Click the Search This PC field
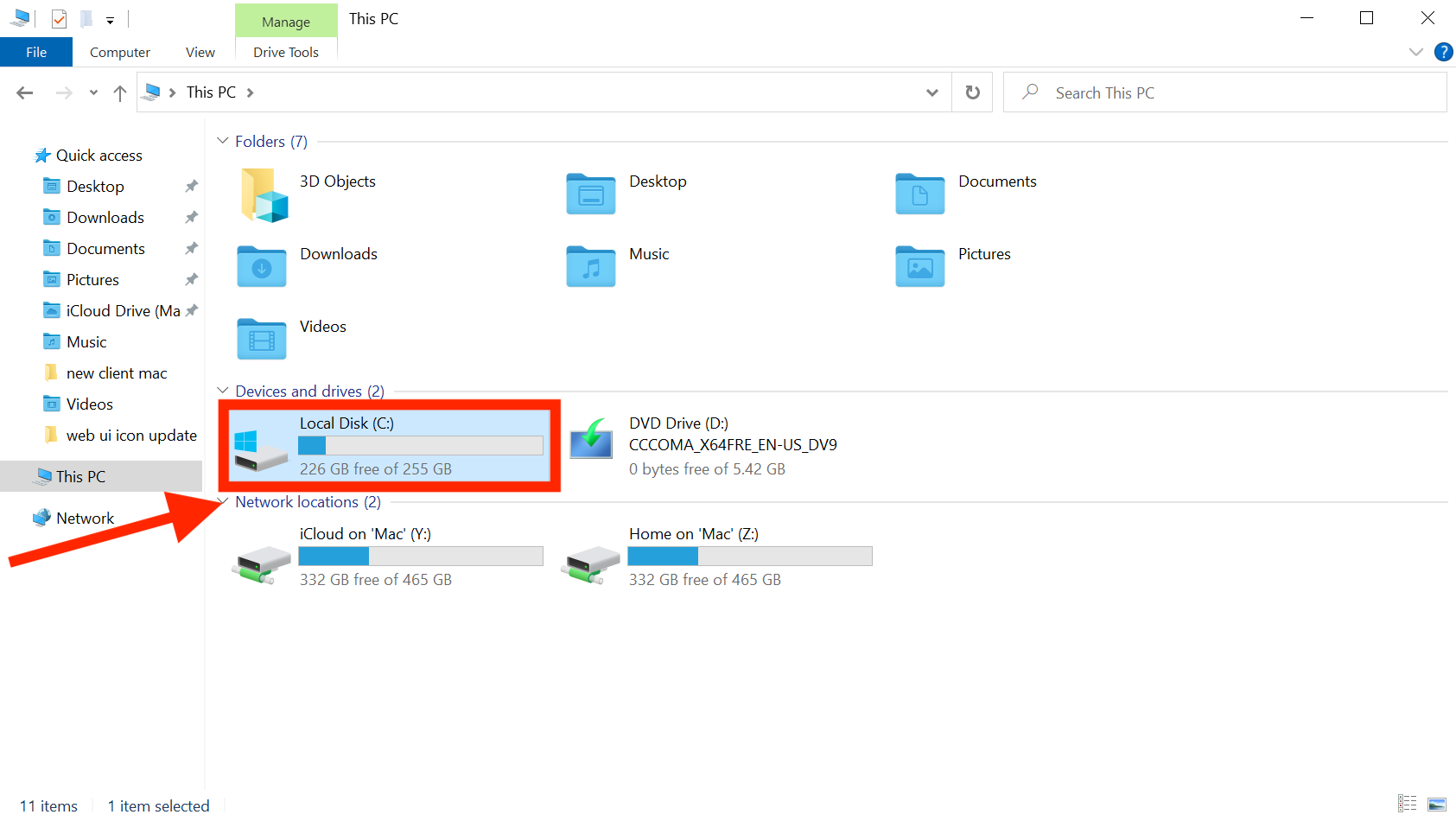1456x821 pixels. [1225, 92]
